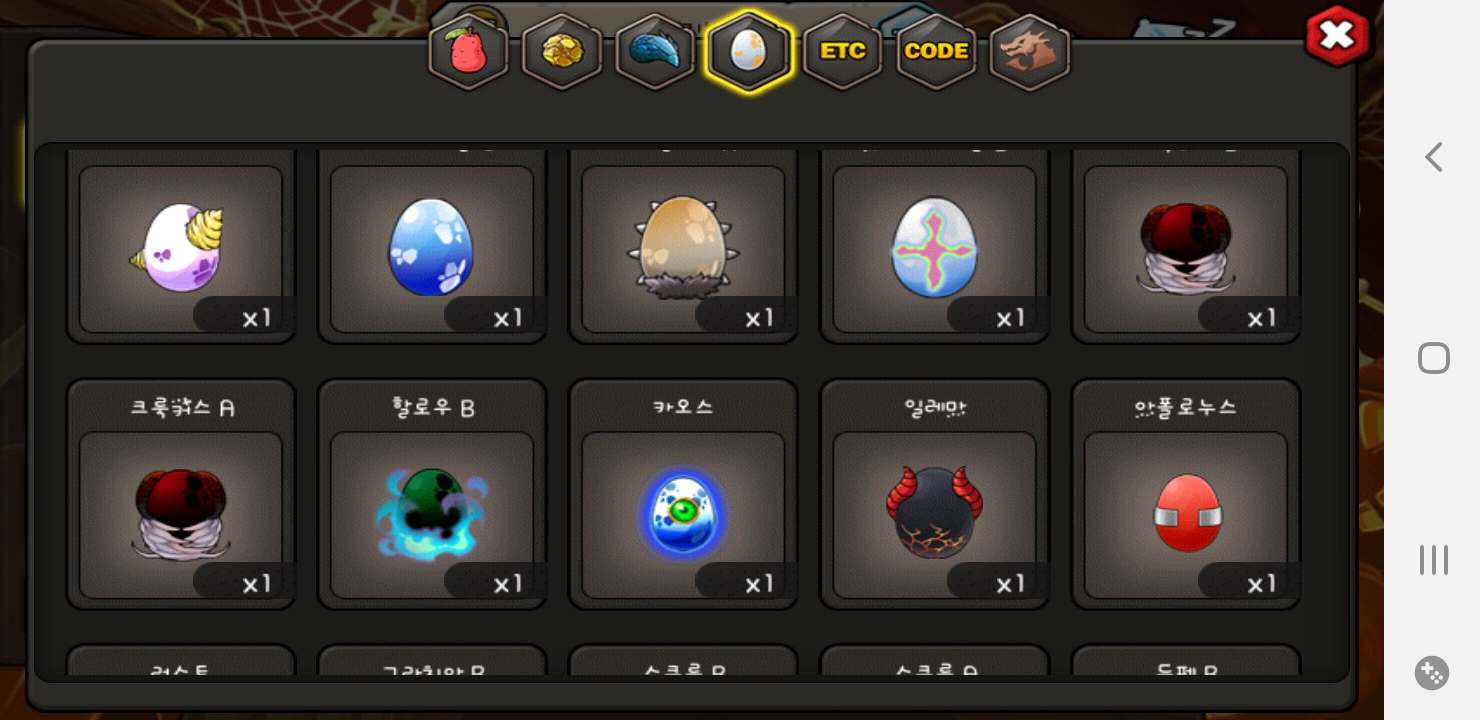This screenshot has height=720, width=1480.
Task: Select the egg with pink cross emblem
Action: coord(934,248)
